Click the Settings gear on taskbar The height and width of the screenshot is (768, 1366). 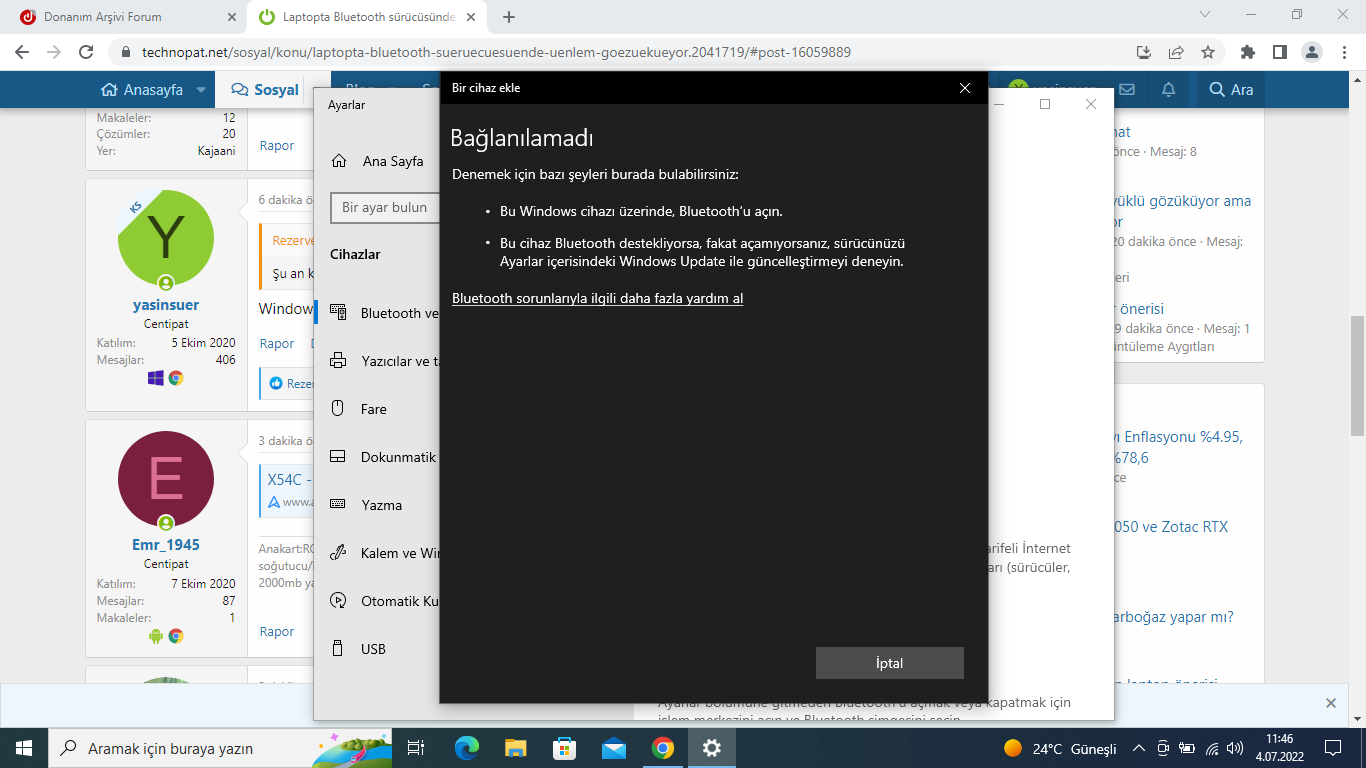[x=711, y=748]
